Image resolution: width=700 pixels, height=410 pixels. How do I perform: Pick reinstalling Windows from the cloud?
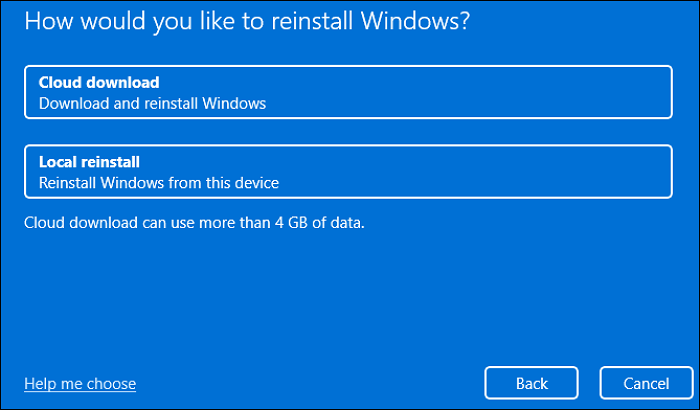tap(345, 92)
